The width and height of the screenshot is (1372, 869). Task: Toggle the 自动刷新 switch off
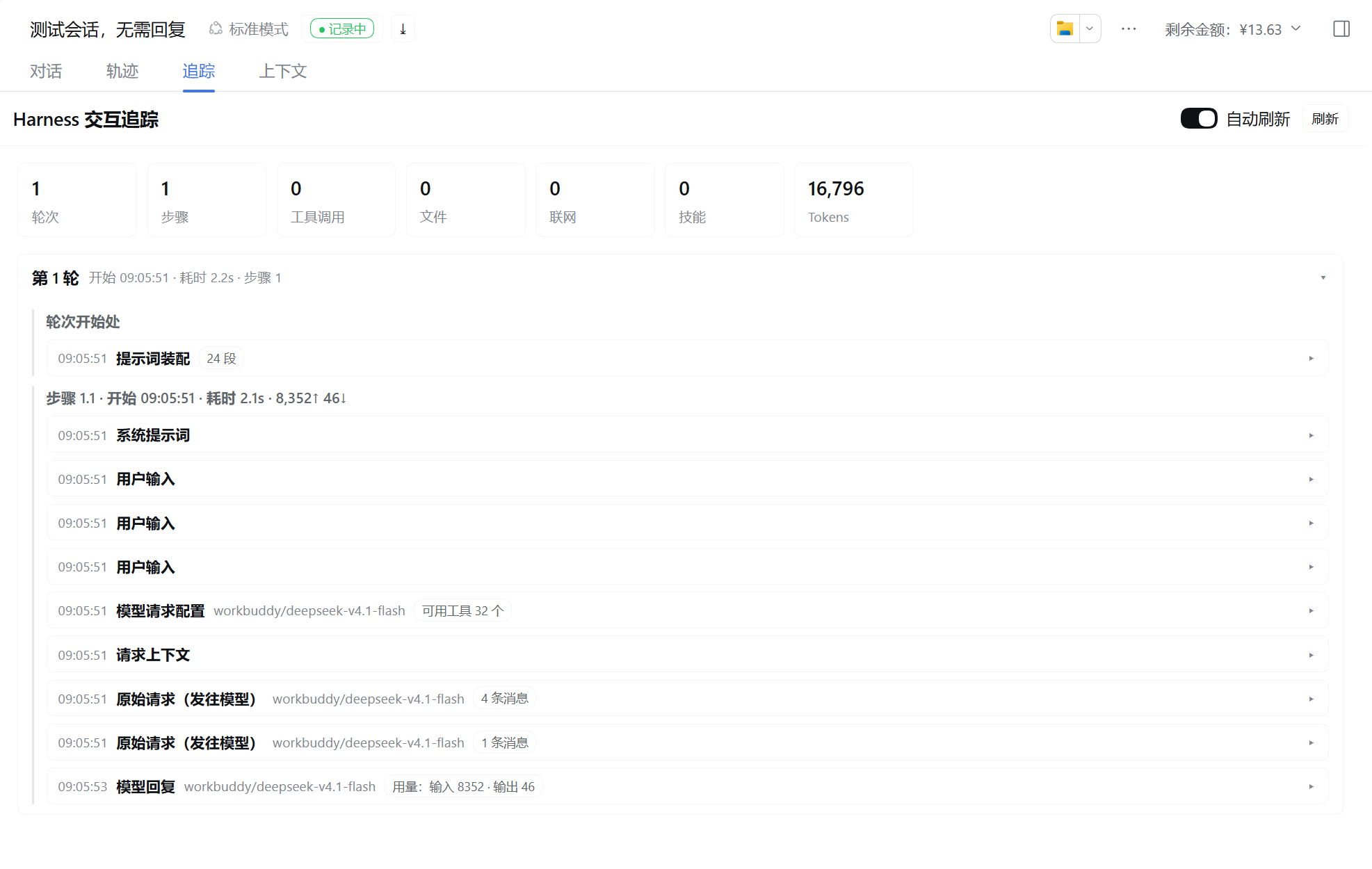[1199, 119]
